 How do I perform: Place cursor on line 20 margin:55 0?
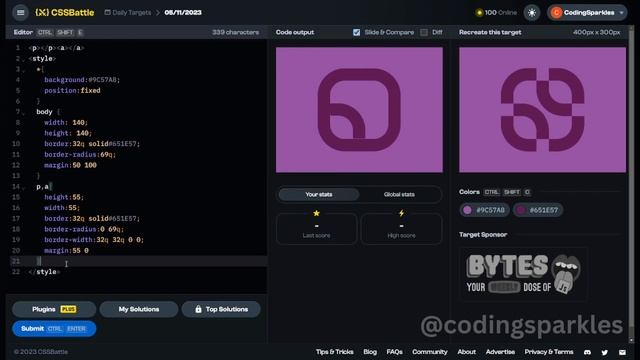point(66,251)
